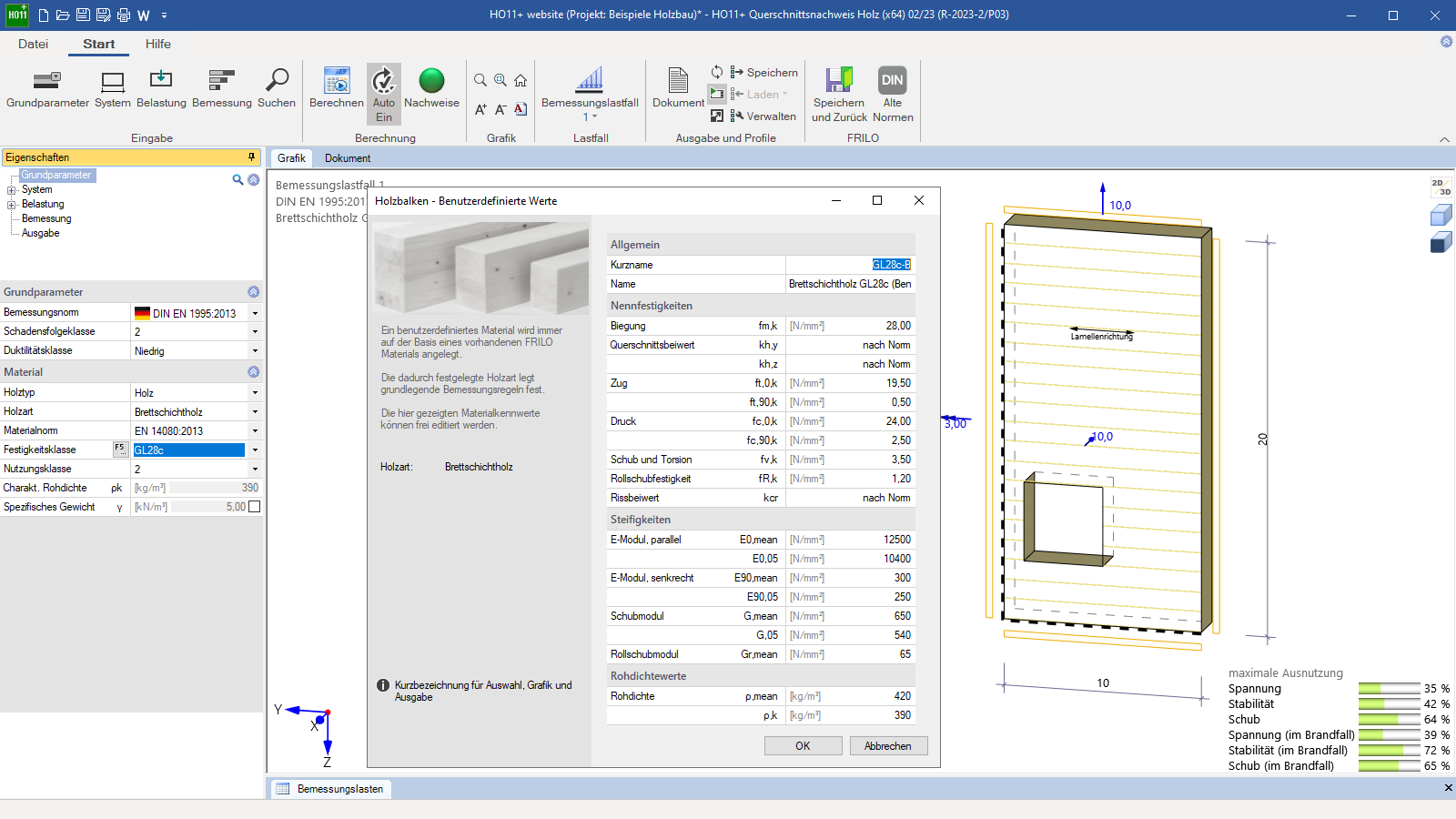The height and width of the screenshot is (819, 1456).
Task: Click the open folder icon in title bar
Action: click(x=63, y=15)
